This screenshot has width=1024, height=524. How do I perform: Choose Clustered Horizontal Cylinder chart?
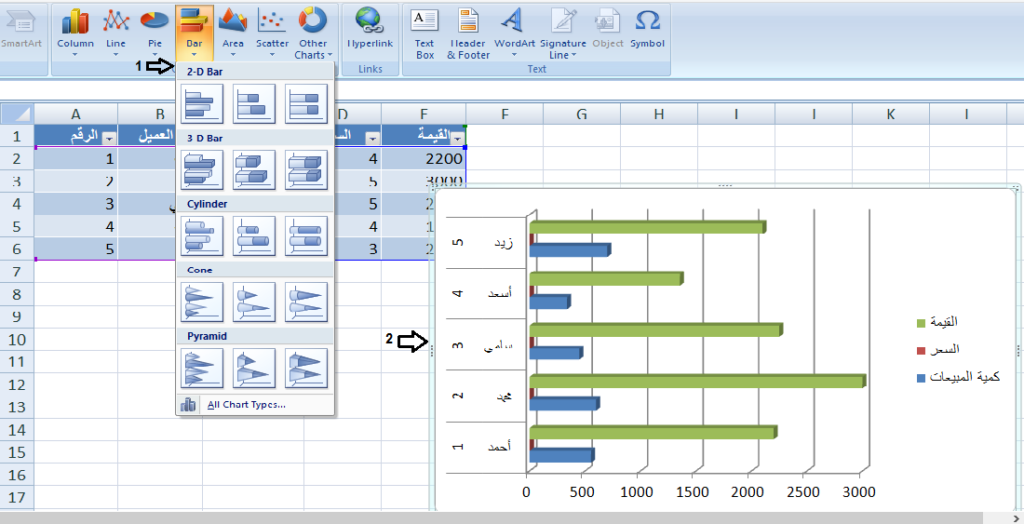(x=202, y=236)
